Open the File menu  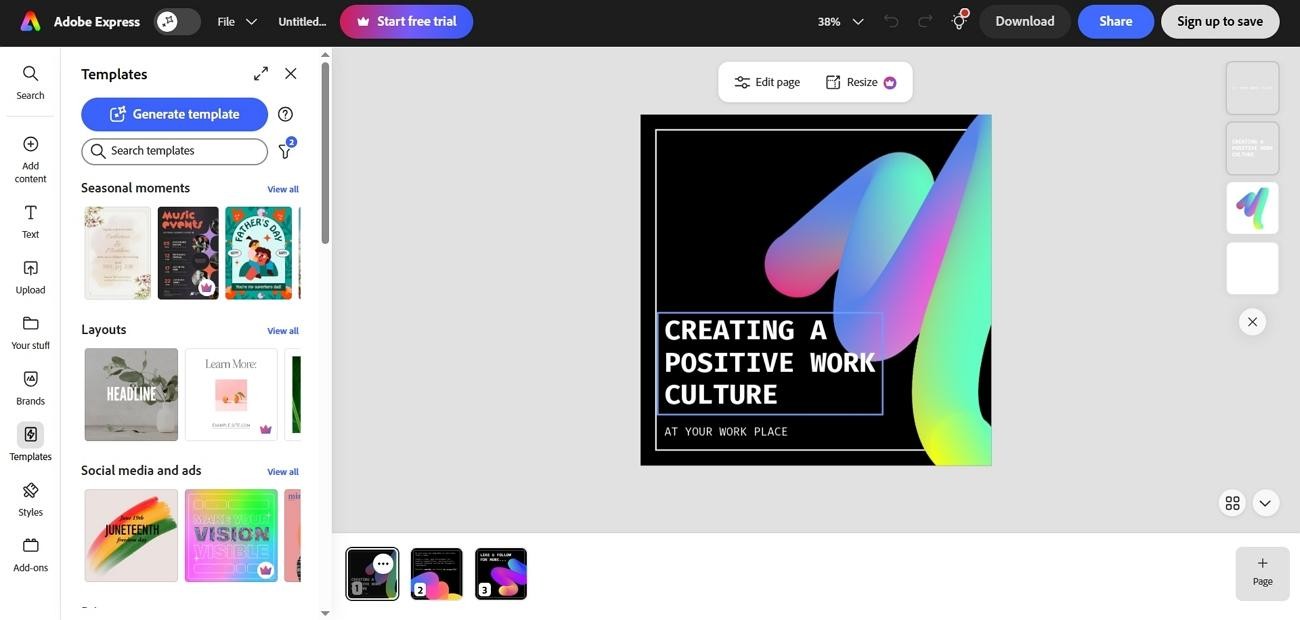click(x=226, y=21)
